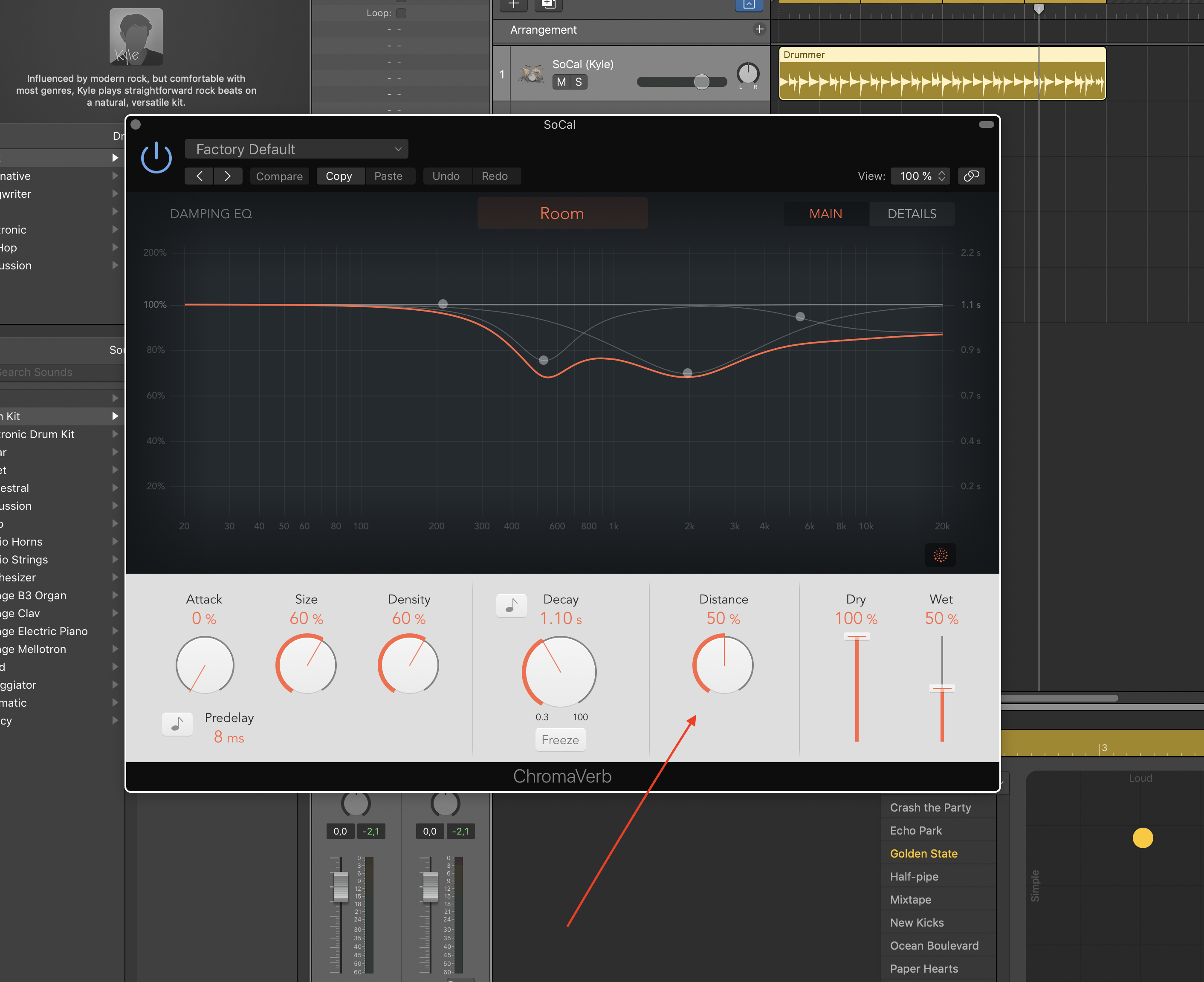
Task: Toggle the reverb visualization dots icon
Action: click(941, 555)
